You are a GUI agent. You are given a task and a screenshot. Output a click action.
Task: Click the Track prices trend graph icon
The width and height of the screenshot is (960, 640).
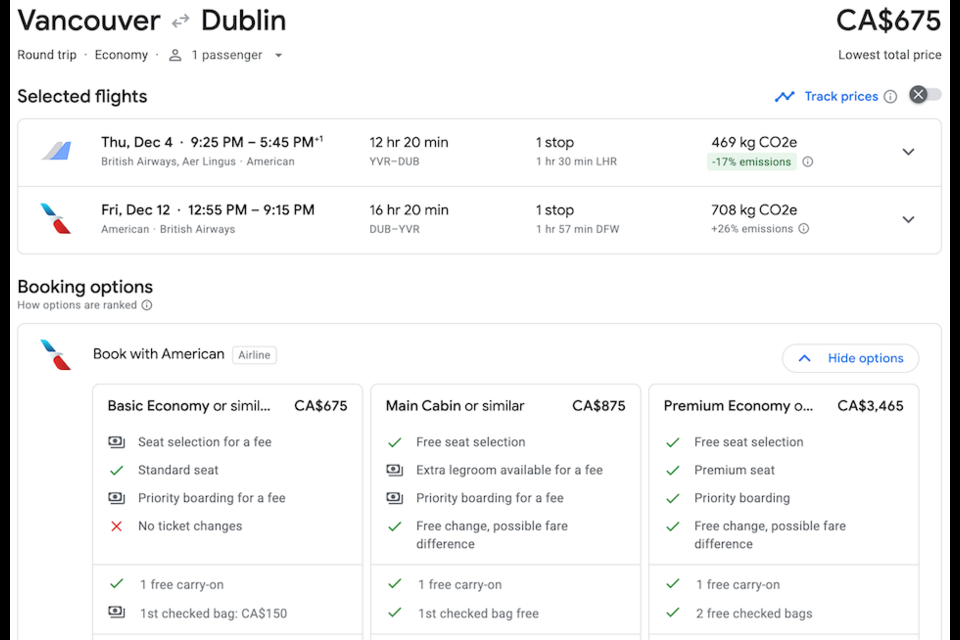pos(785,97)
